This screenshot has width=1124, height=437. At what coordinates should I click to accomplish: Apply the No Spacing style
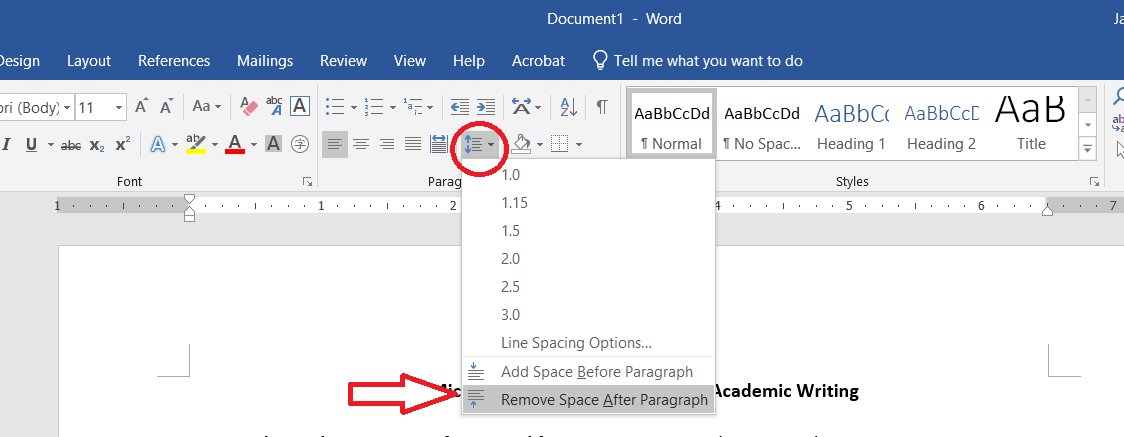[x=762, y=123]
